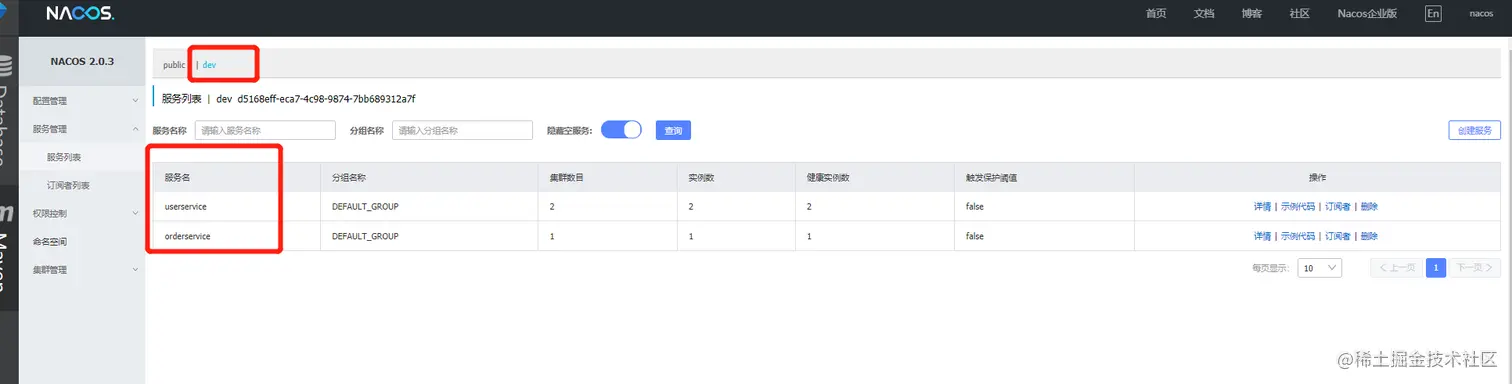Viewport: 1512px width, 384px height.
Task: Click the 创建服务 button
Action: tap(1474, 130)
